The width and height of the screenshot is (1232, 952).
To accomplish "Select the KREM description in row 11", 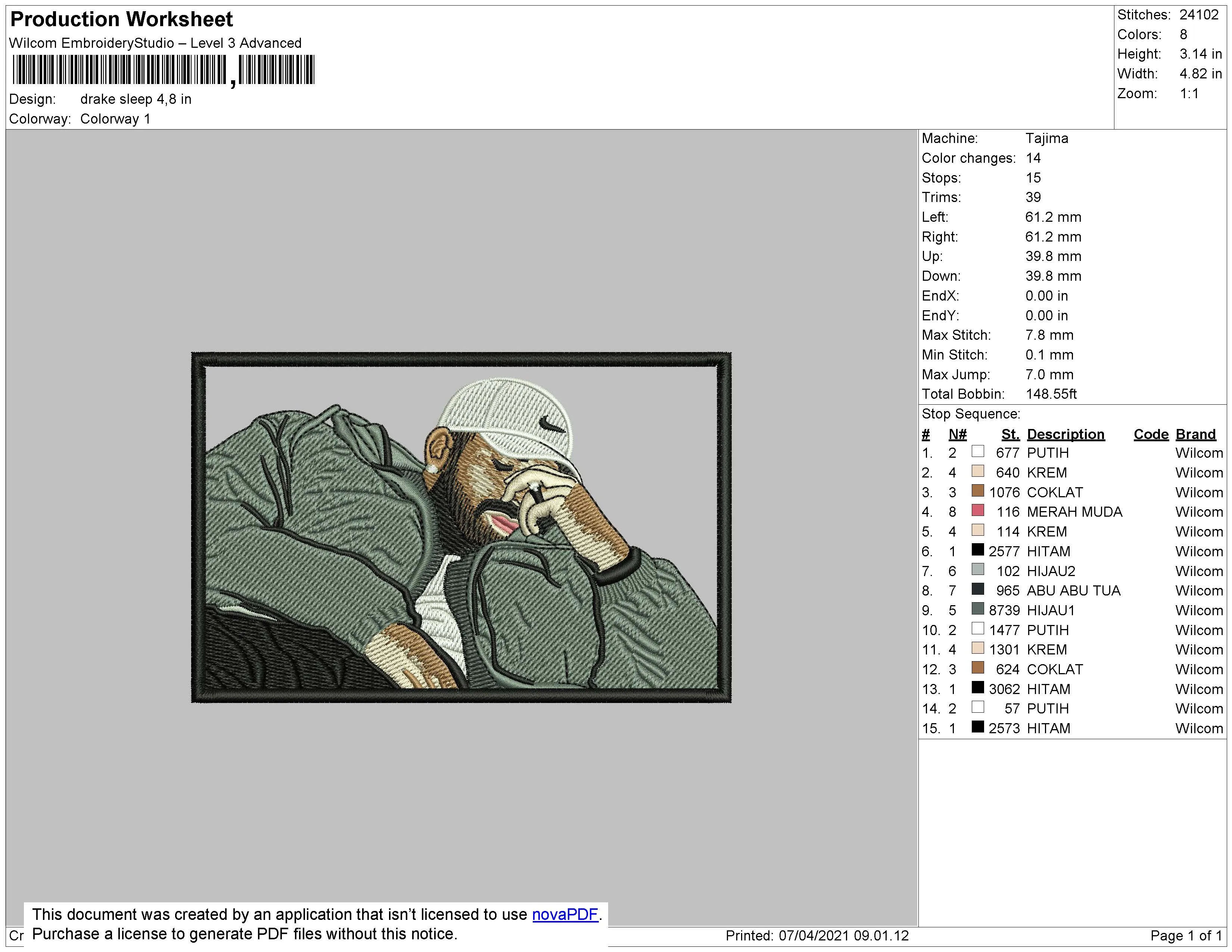I will coord(1047,650).
